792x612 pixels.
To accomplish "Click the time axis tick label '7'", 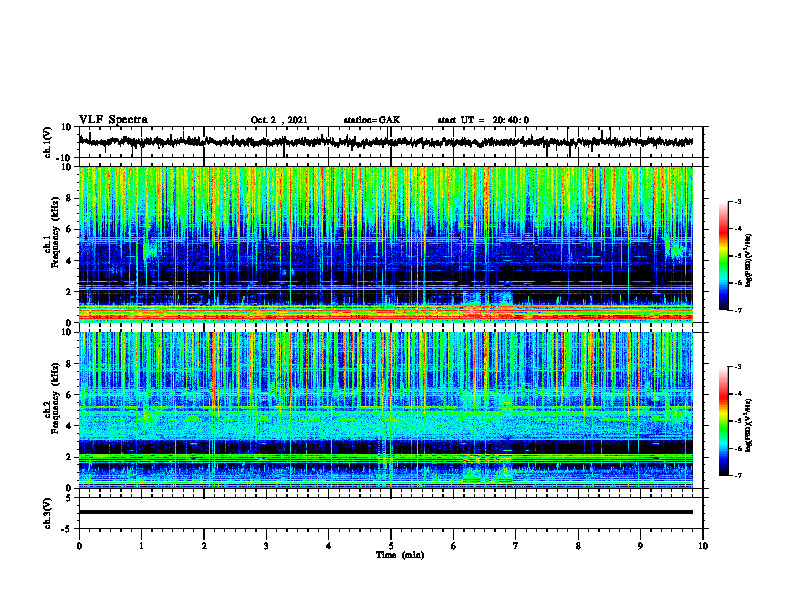I will [516, 546].
